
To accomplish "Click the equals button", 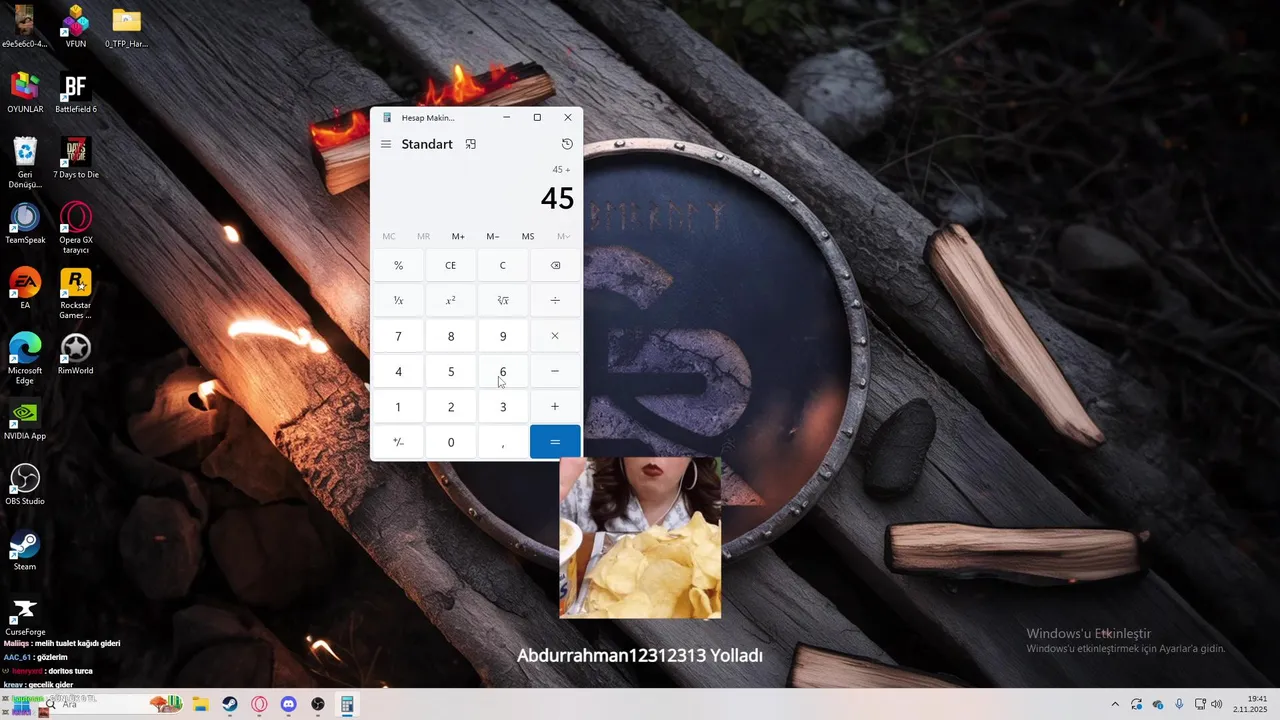I will [555, 442].
